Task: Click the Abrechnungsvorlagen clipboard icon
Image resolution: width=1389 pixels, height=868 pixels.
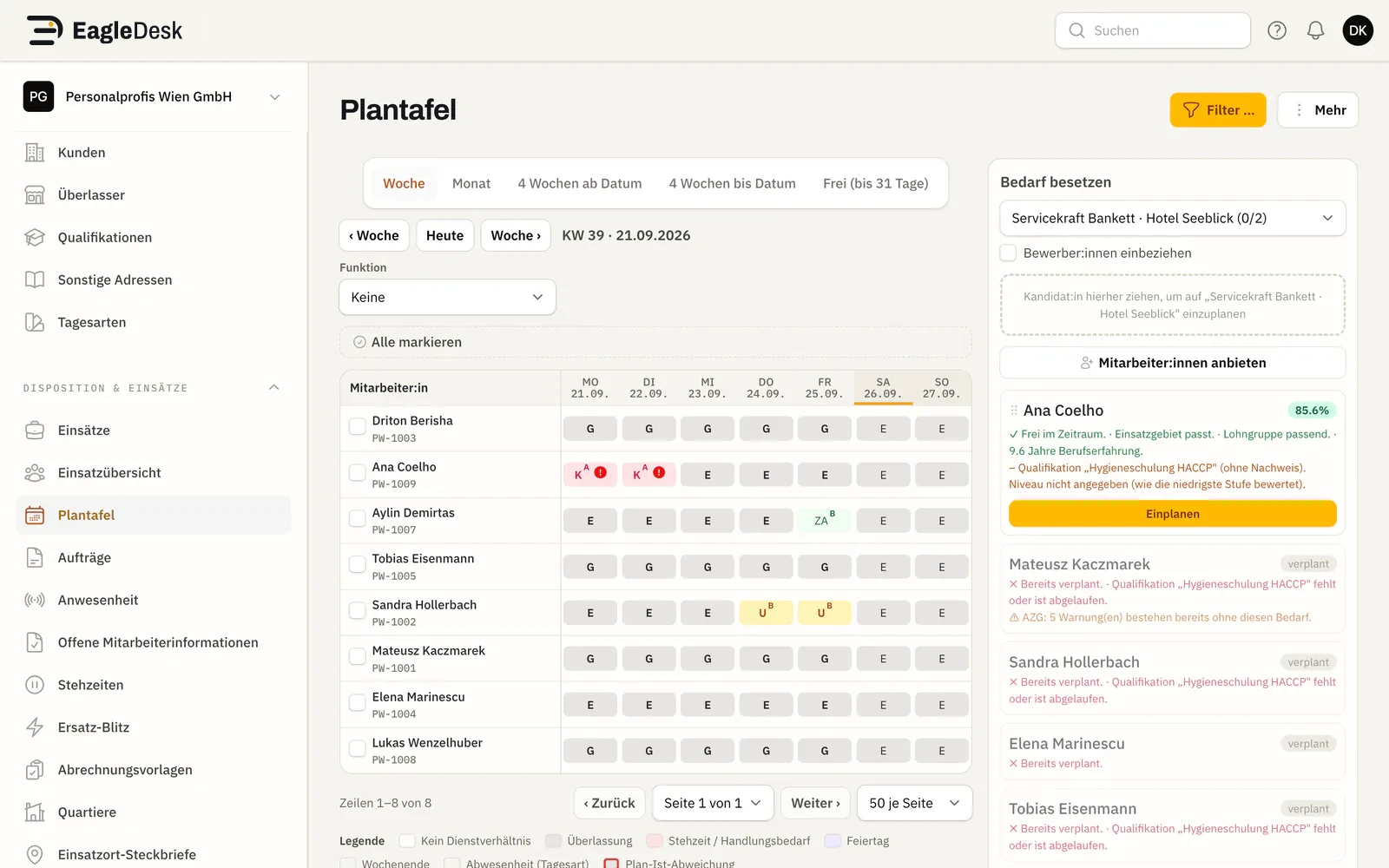Action: point(35,770)
